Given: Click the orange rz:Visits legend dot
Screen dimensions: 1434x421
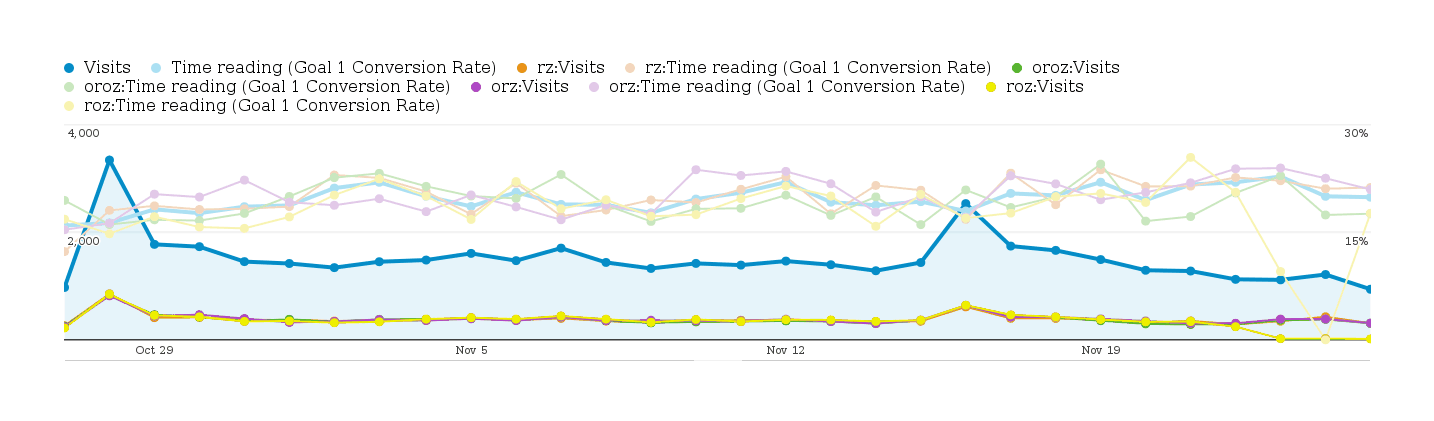Looking at the screenshot, I should [x=522, y=68].
